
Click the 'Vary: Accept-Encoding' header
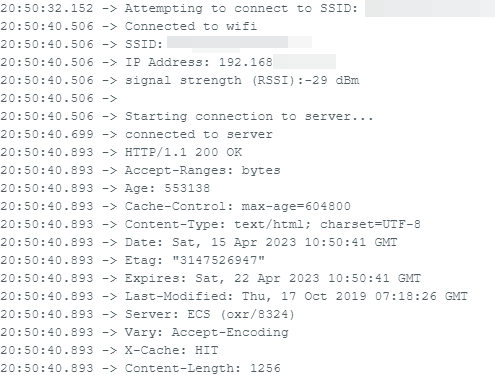(144, 332)
